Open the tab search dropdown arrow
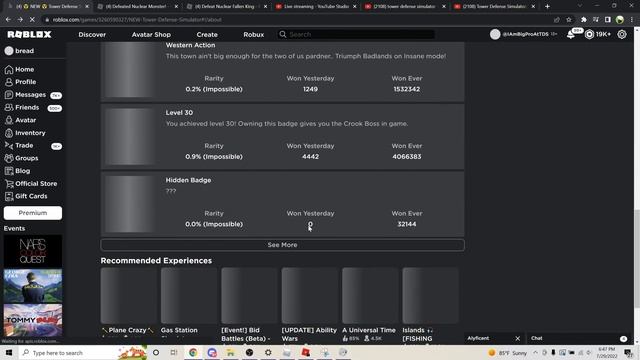 point(580,6)
